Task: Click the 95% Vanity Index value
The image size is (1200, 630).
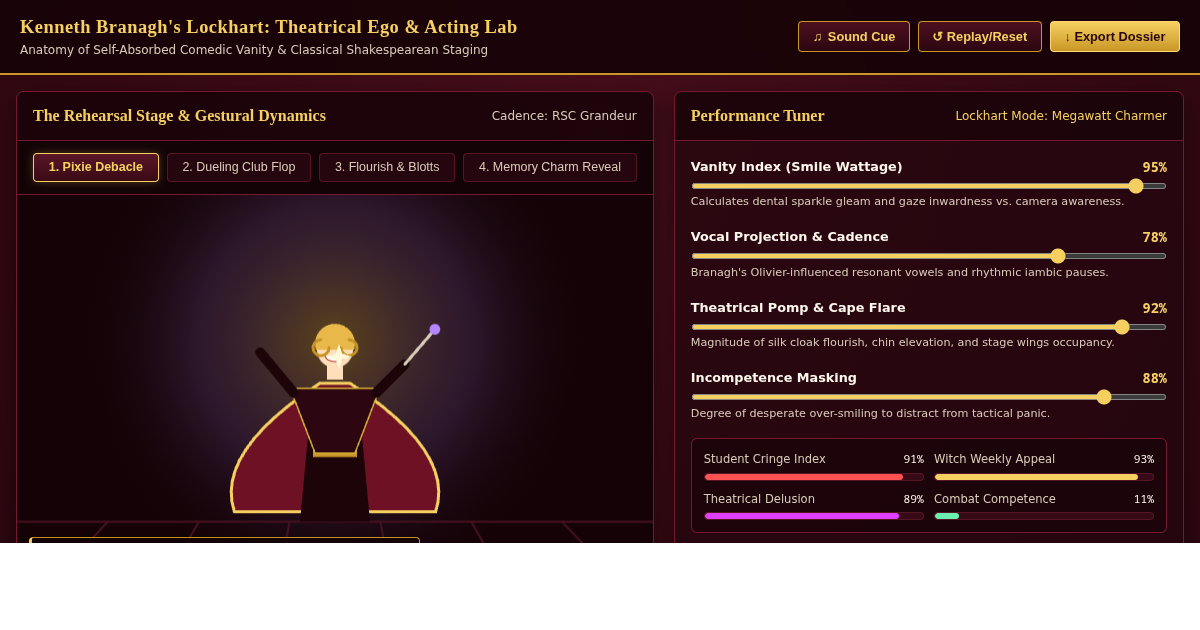Action: 1155,167
